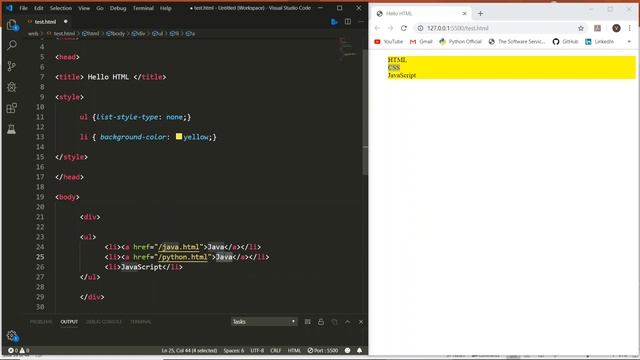
Task: Click the Open Preview icon in editor toolbar
Action: 334,22
